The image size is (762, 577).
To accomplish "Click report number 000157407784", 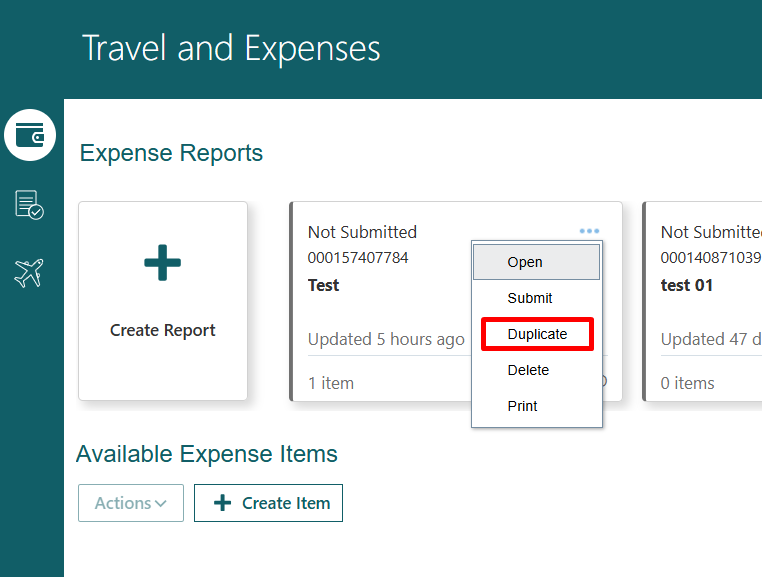I will point(358,257).
